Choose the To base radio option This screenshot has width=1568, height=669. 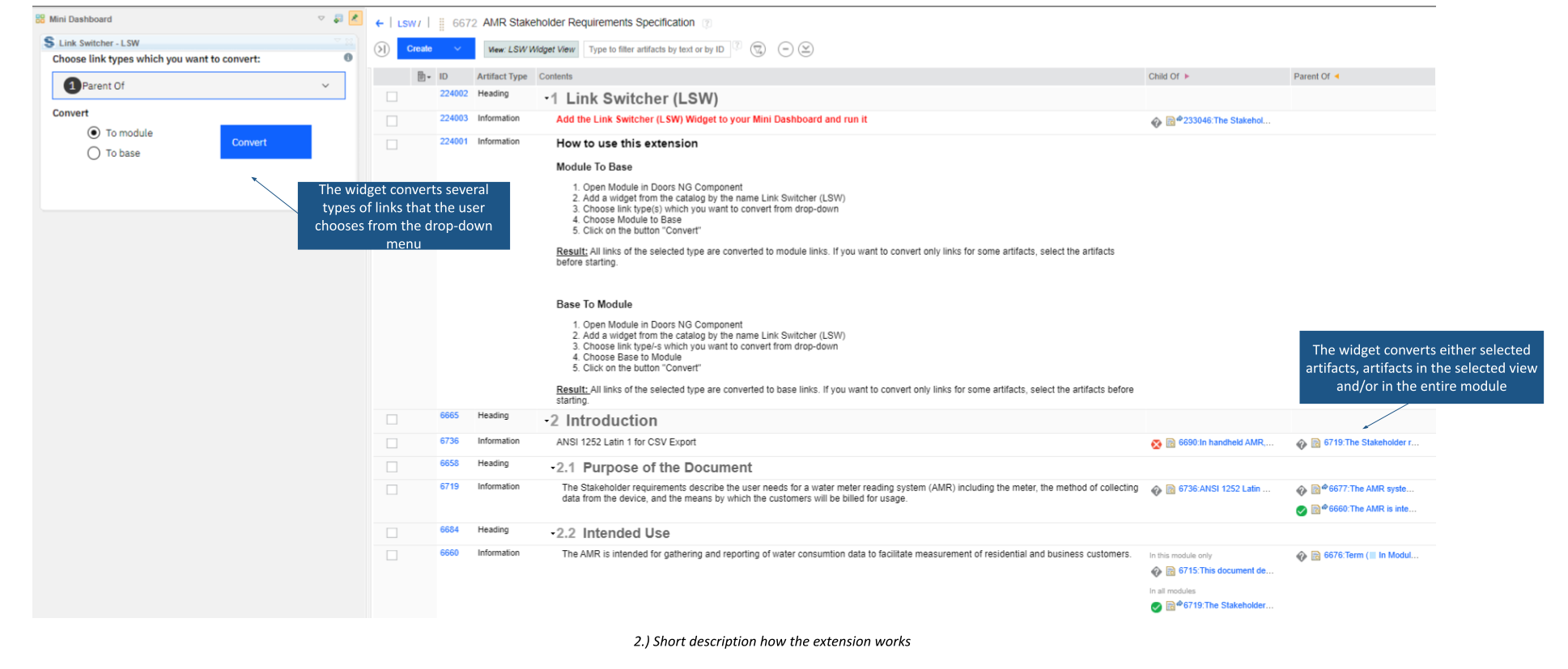(94, 153)
